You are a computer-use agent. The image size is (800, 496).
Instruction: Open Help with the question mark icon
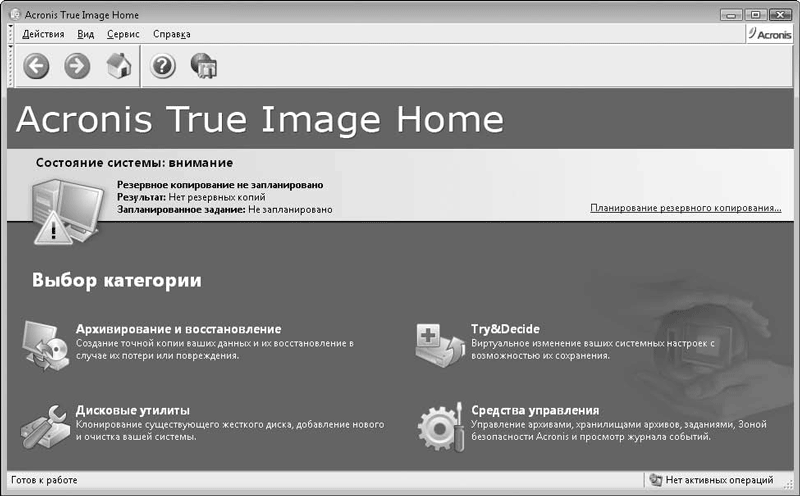[x=163, y=66]
